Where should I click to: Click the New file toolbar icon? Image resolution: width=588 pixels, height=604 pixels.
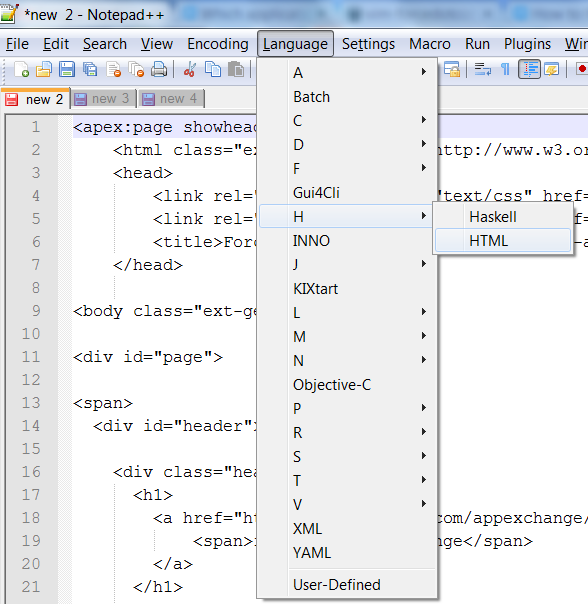22,70
